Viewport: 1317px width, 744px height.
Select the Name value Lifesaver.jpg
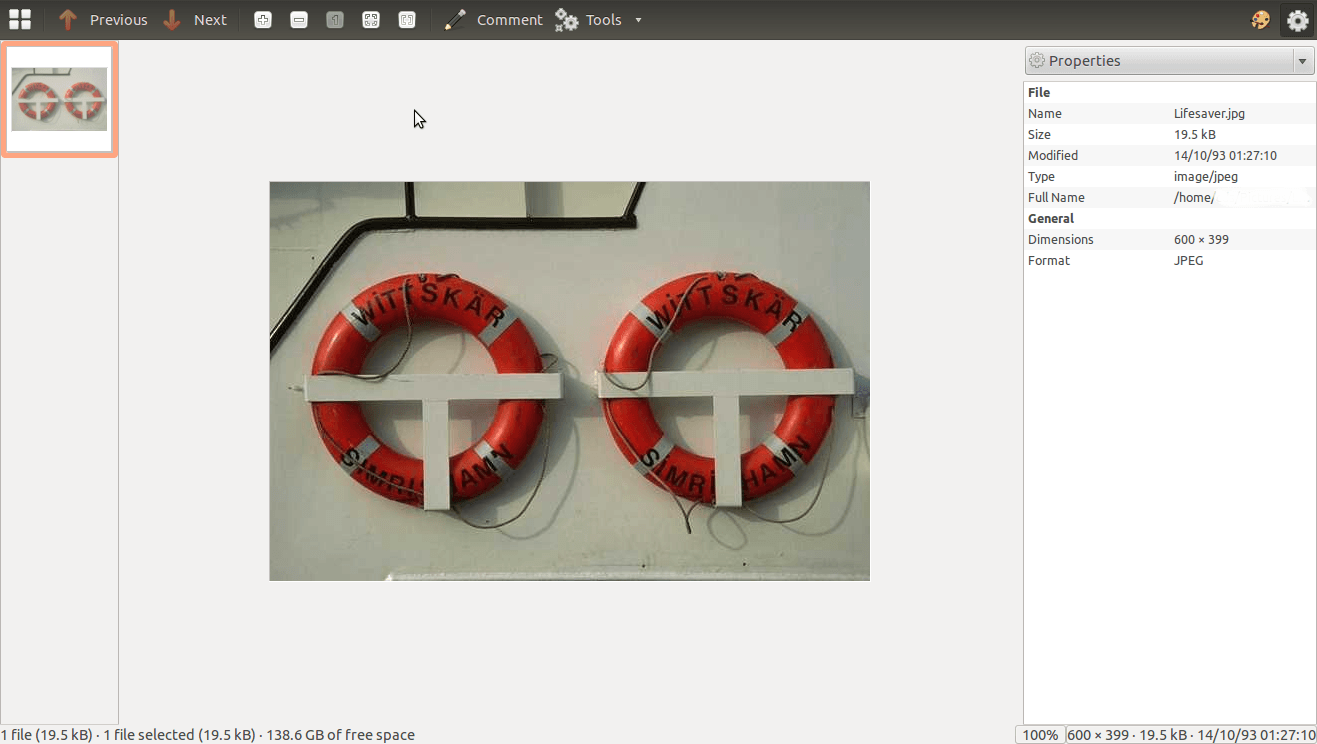(1209, 114)
